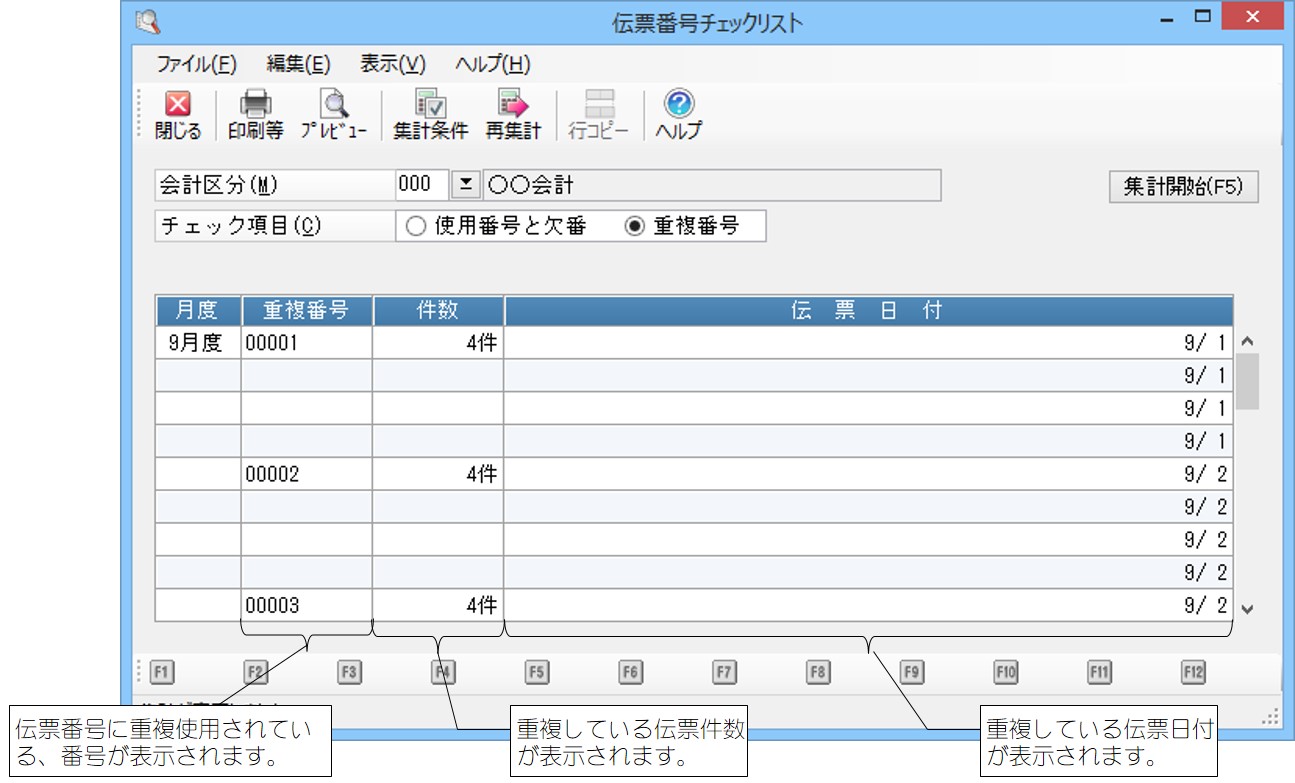The image size is (1295, 783).
Task: Select the 重複番号 radio button
Action: (x=634, y=227)
